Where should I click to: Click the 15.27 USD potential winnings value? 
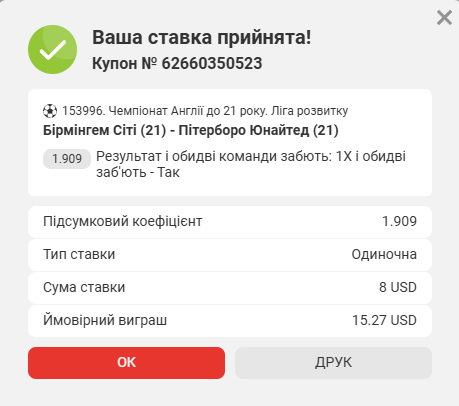384,320
